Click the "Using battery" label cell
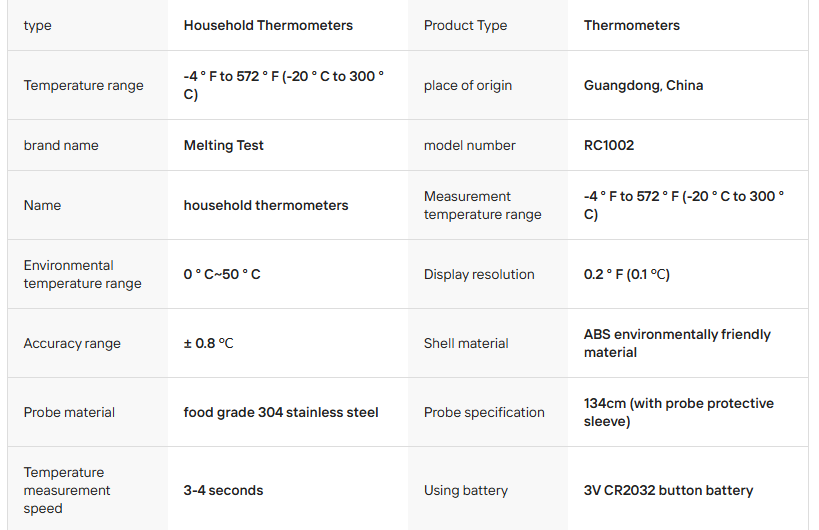This screenshot has height=530, width=819. (x=466, y=490)
